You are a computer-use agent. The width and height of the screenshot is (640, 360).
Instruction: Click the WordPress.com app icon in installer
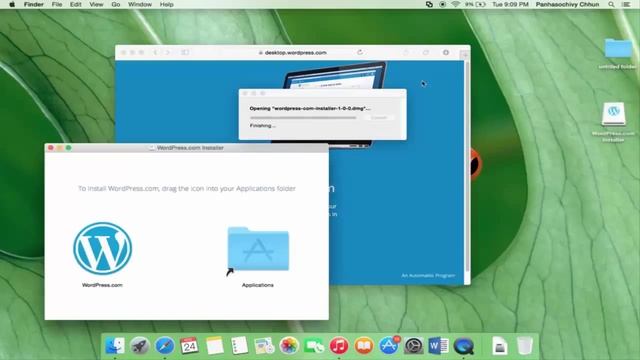coord(102,248)
